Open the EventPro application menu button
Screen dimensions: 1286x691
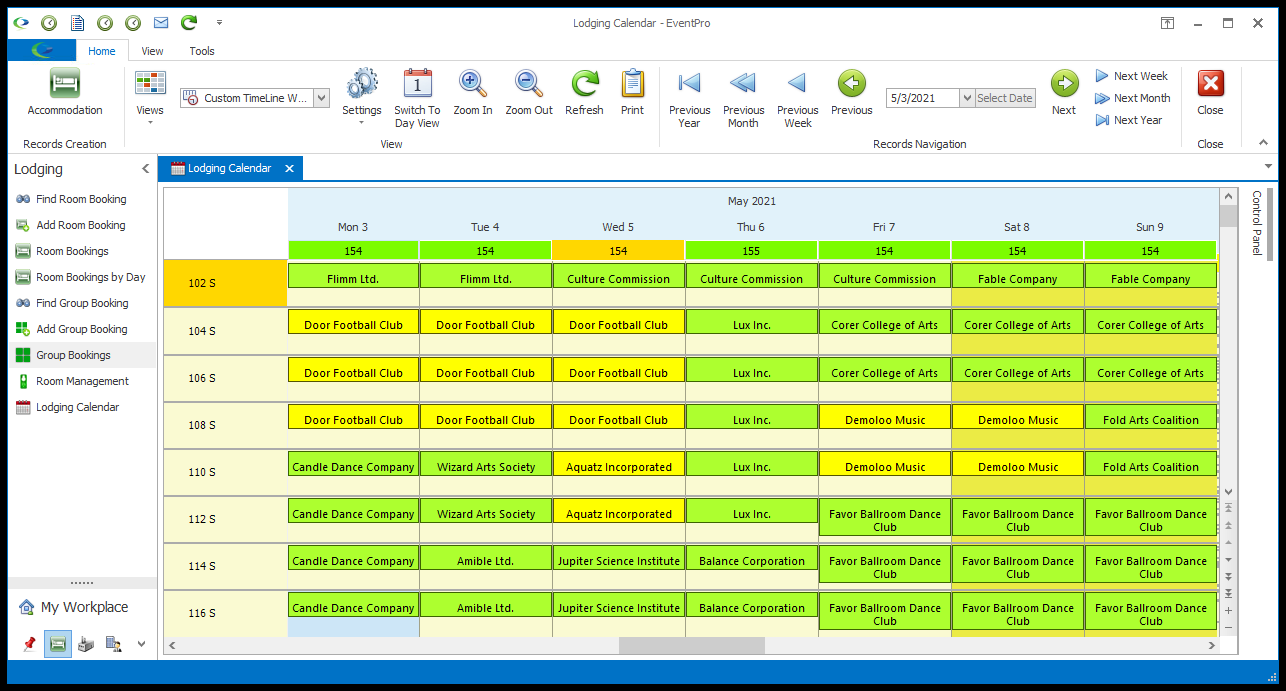[42, 50]
